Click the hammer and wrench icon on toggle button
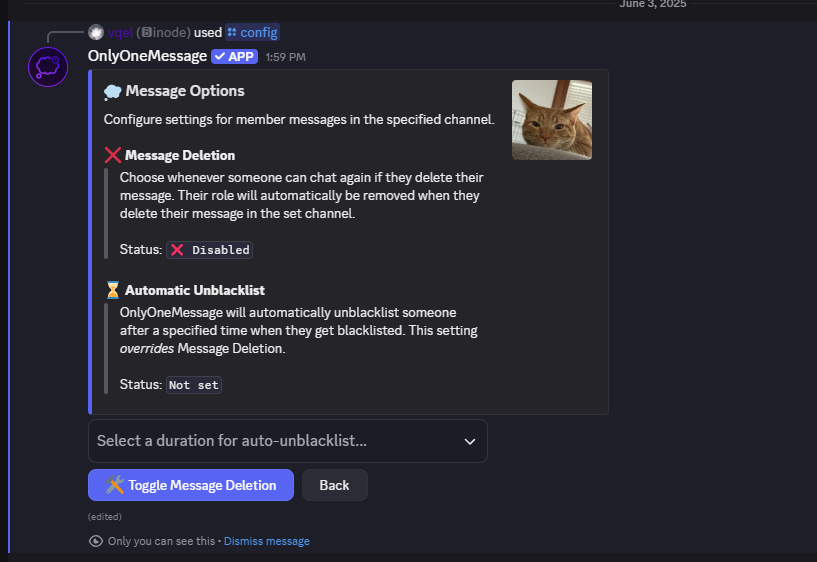Screen dimensions: 817x562 click(x=115, y=485)
